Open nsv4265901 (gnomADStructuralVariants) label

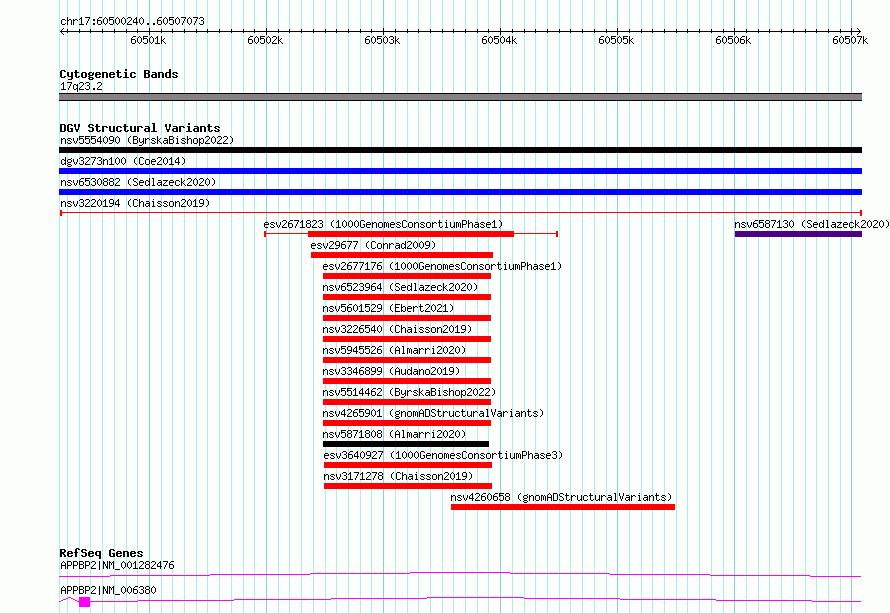point(433,413)
